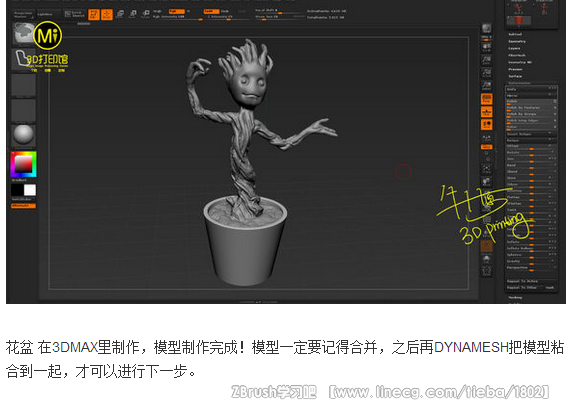
Task: Adjust the Inflate Balloon slider
Action: tap(531, 248)
